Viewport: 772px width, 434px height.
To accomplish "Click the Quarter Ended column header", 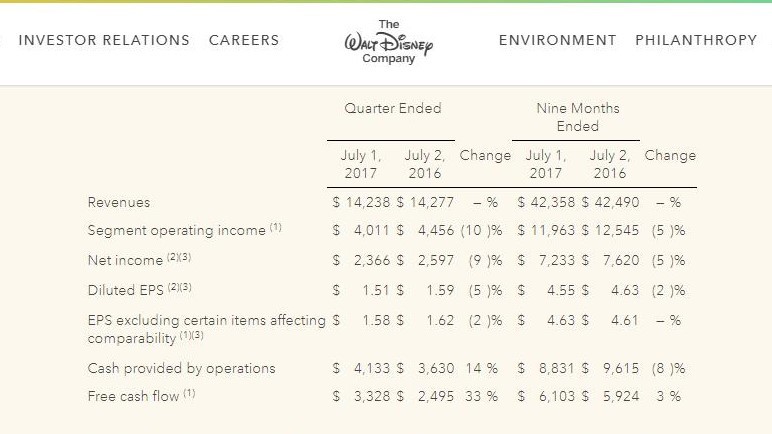I will coord(393,108).
